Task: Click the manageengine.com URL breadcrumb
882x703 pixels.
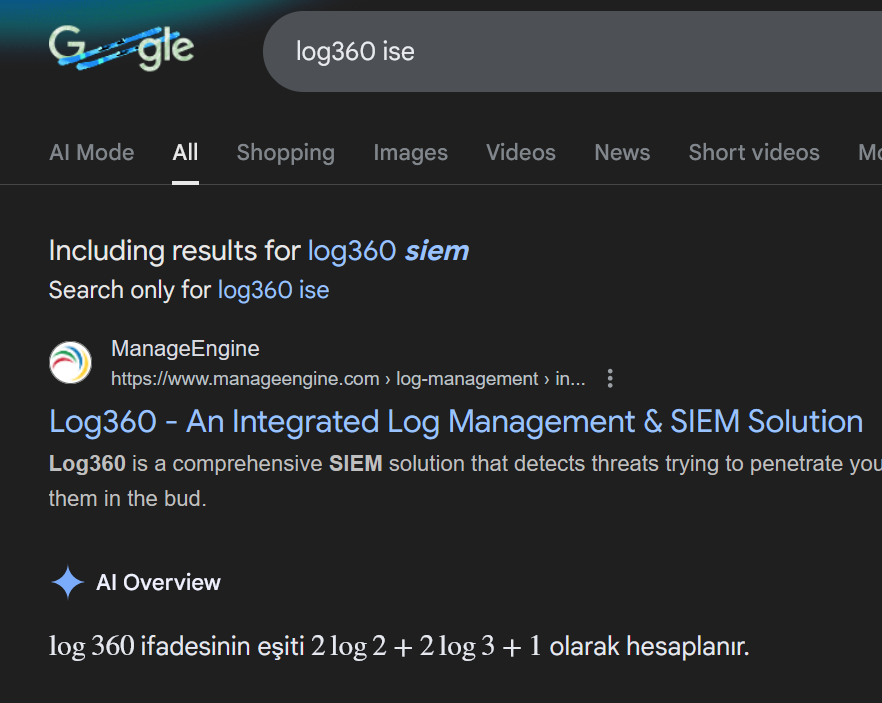Action: [x=347, y=379]
